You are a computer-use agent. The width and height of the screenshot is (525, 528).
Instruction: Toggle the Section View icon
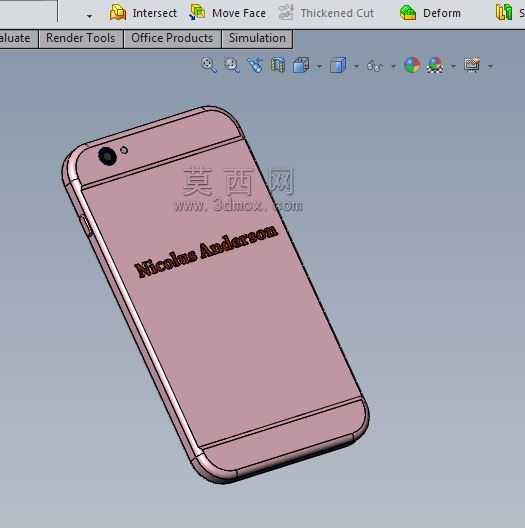pos(278,65)
